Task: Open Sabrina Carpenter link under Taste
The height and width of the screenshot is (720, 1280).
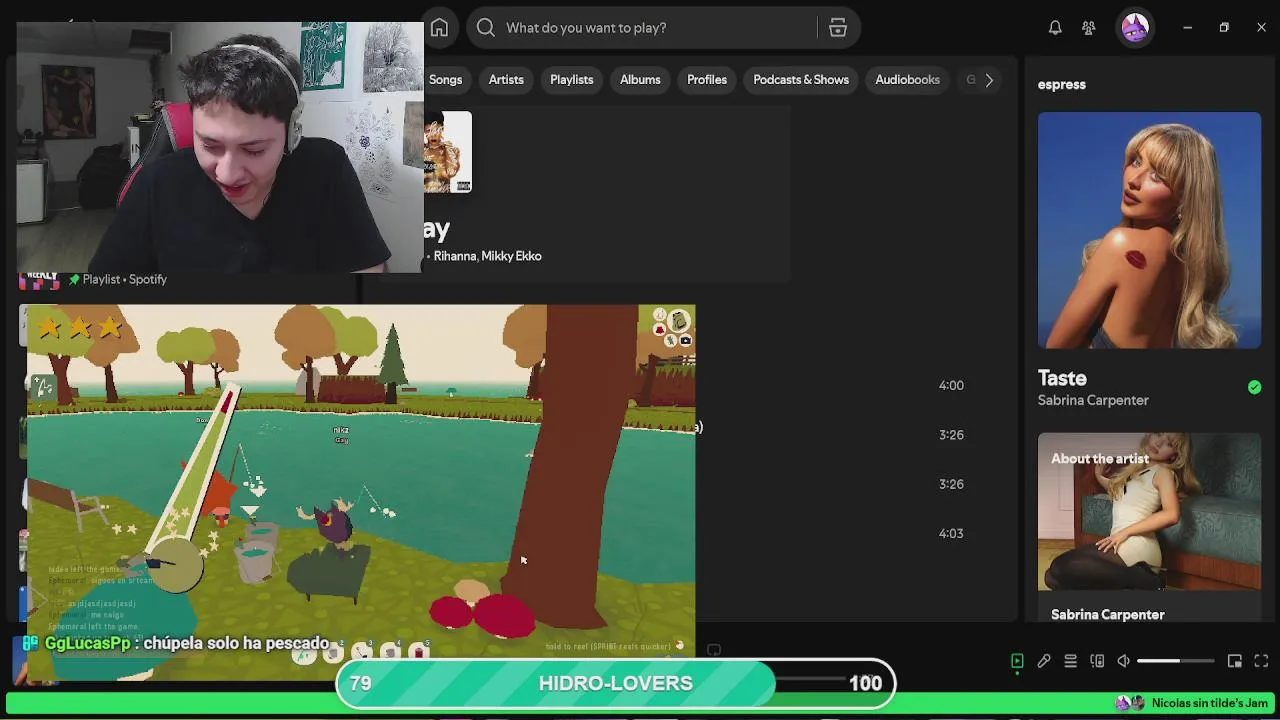Action: pos(1093,400)
